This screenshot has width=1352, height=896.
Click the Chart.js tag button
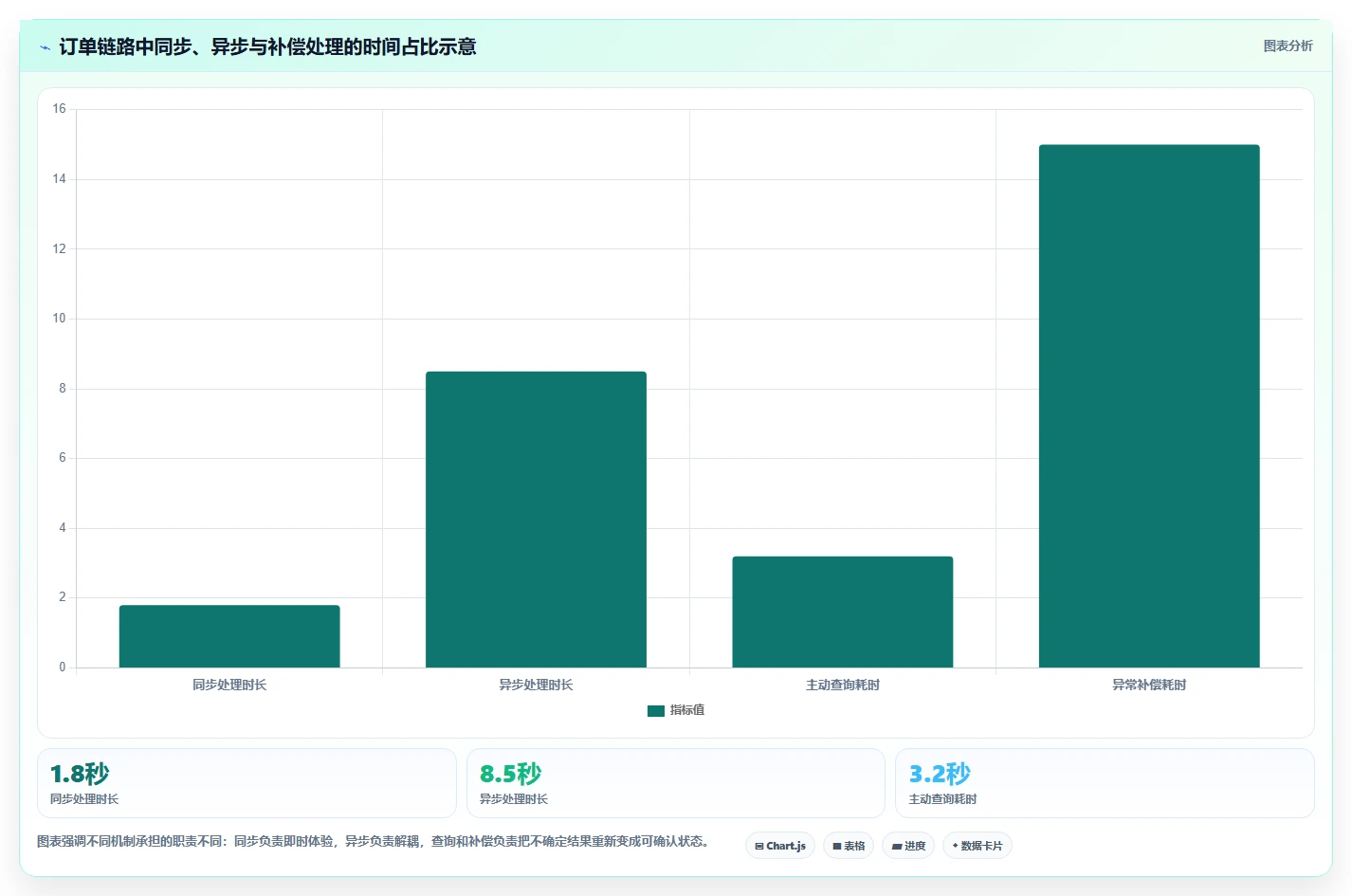pos(780,846)
